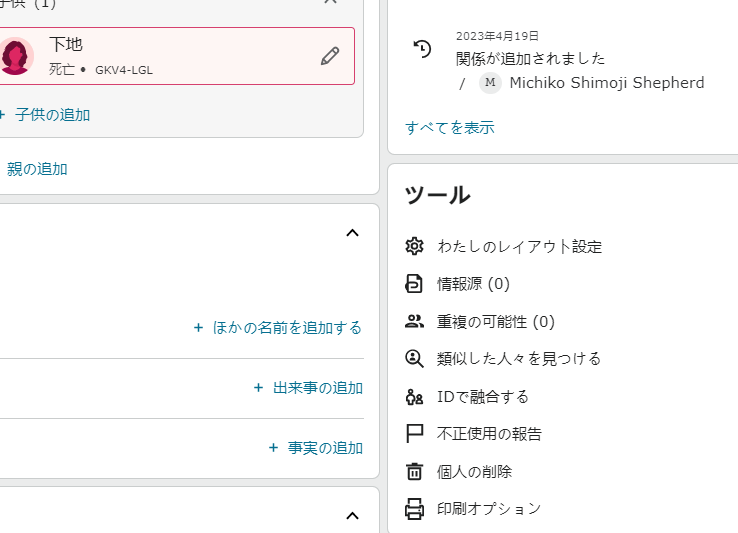Open Michiko Shimoji Shepherd's profile

[x=606, y=83]
